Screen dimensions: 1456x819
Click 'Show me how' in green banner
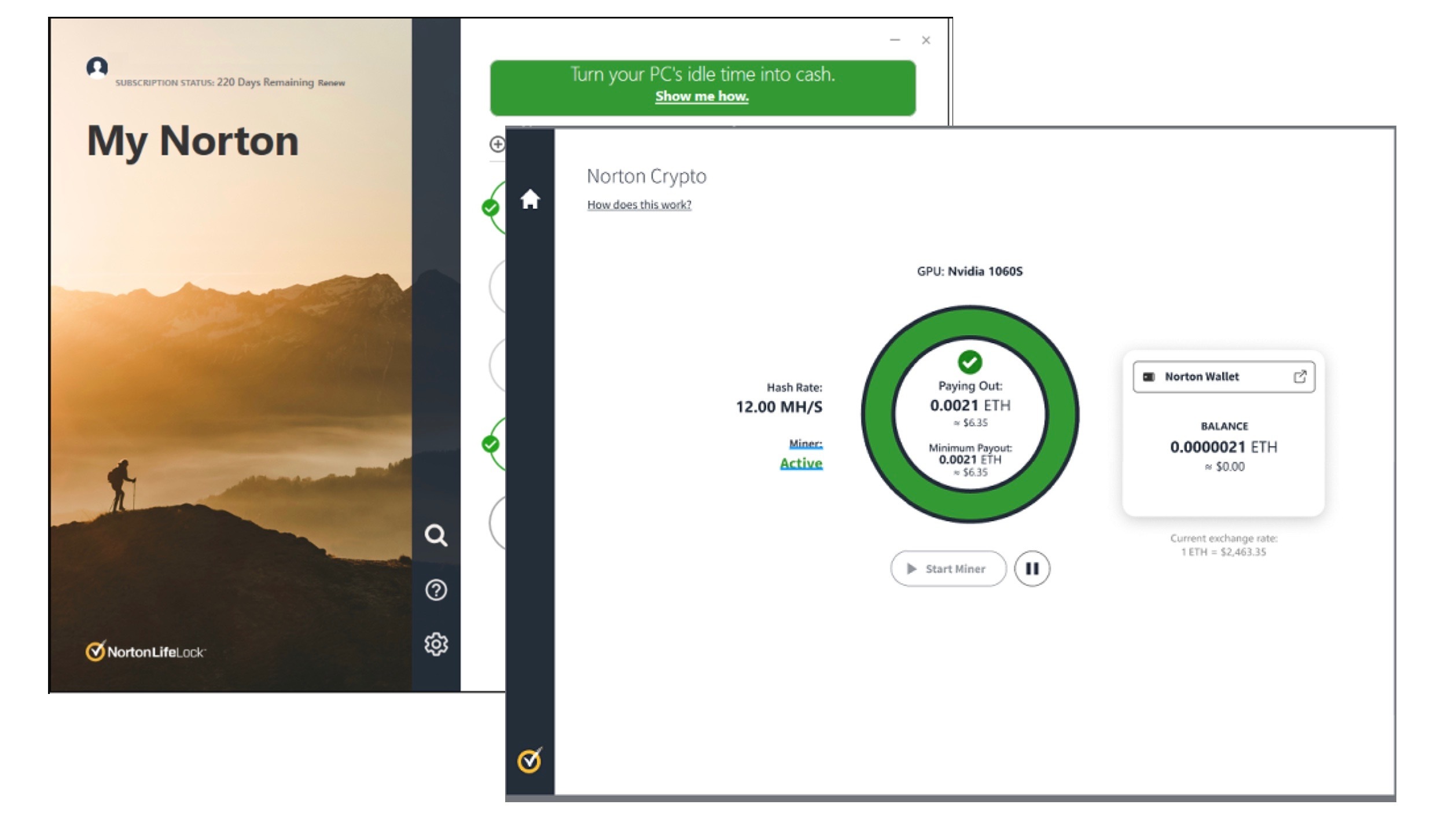pos(702,96)
